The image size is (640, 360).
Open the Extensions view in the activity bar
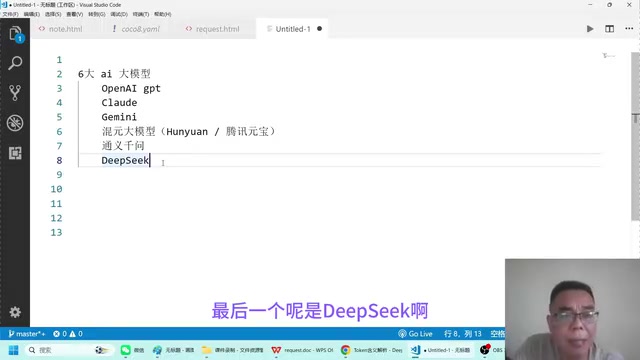point(15,153)
